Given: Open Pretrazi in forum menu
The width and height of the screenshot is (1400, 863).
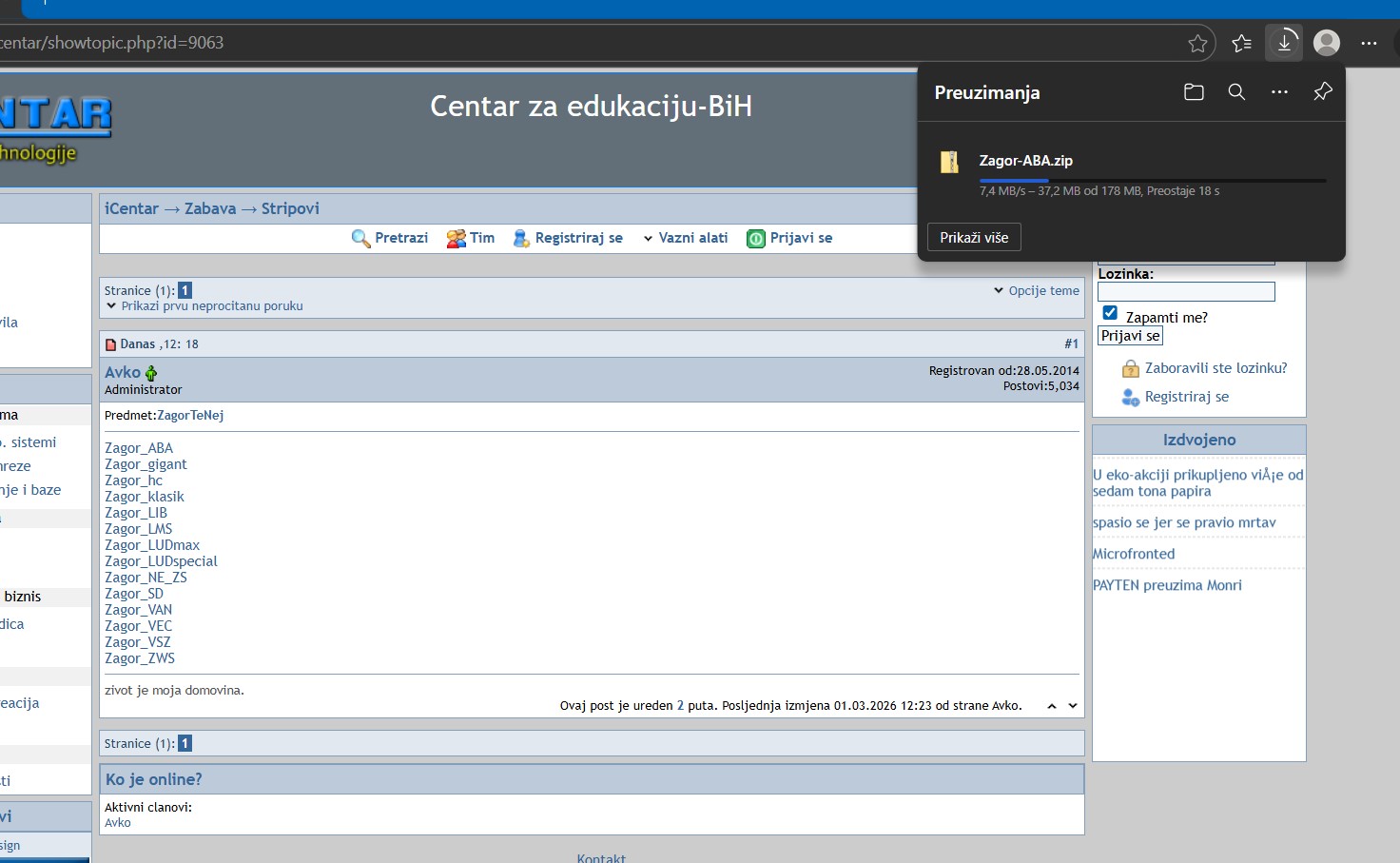Looking at the screenshot, I should pyautogui.click(x=390, y=238).
